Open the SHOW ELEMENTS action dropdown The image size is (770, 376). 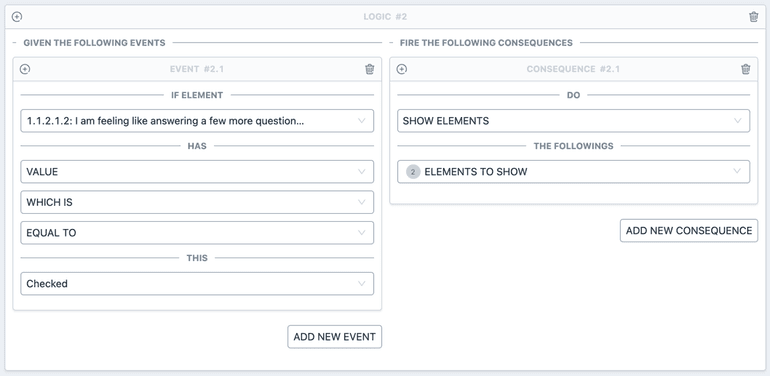(574, 121)
